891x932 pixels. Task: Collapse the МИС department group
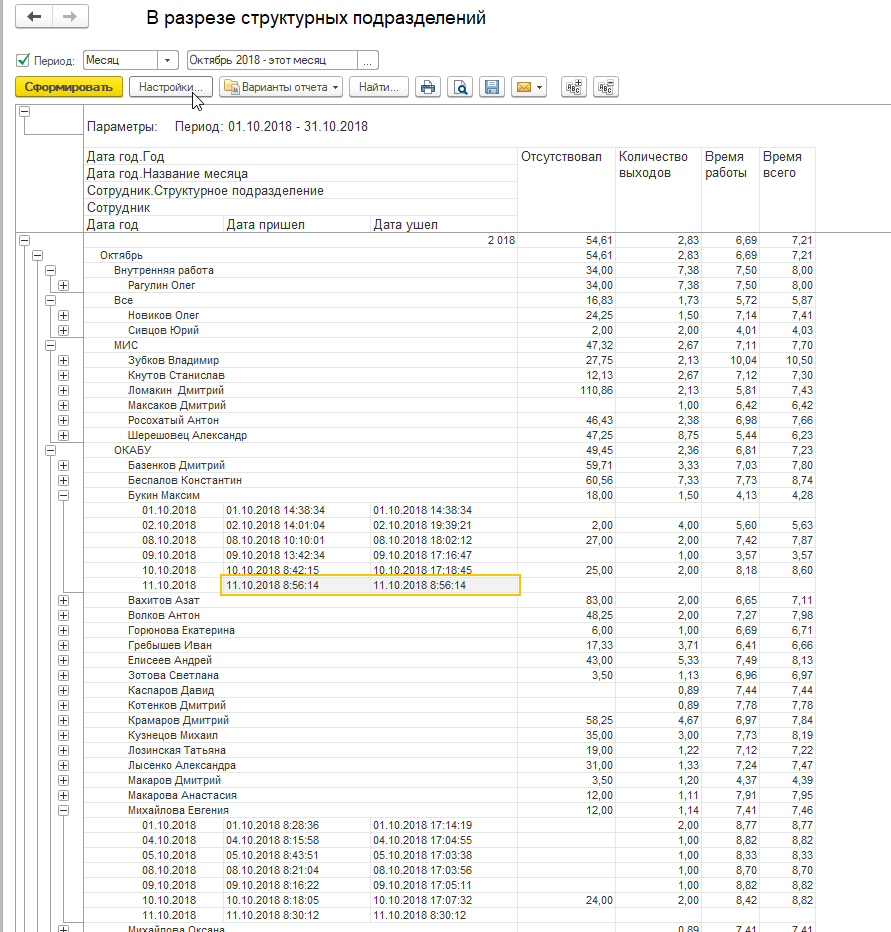tap(49, 345)
